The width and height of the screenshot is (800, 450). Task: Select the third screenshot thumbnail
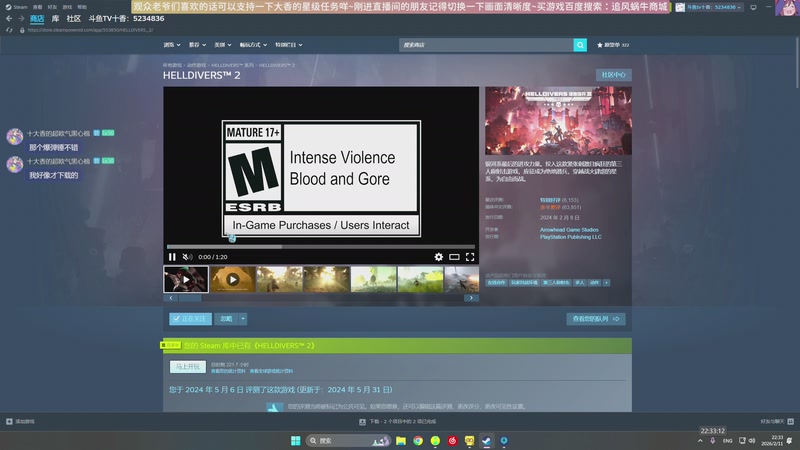click(x=280, y=280)
